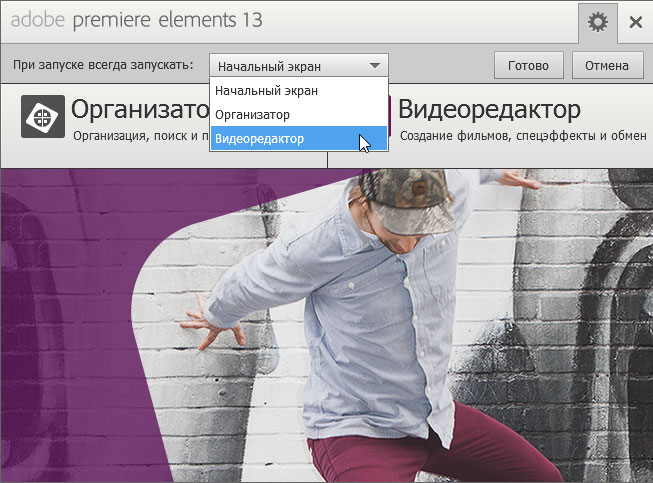Screen dimensions: 653x483
Task: Click the dancing man splash image
Action: [x=326, y=326]
